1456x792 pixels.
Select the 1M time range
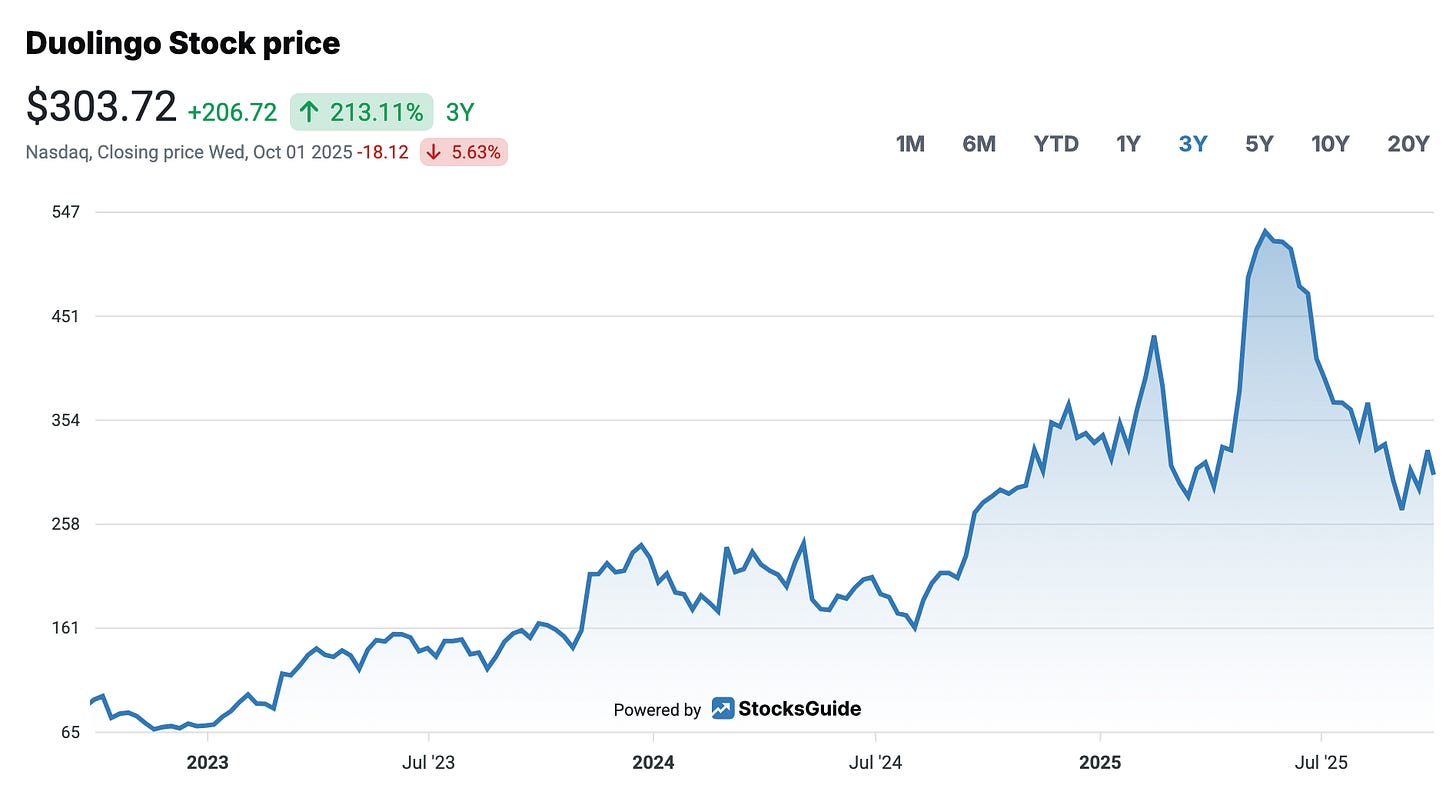908,143
